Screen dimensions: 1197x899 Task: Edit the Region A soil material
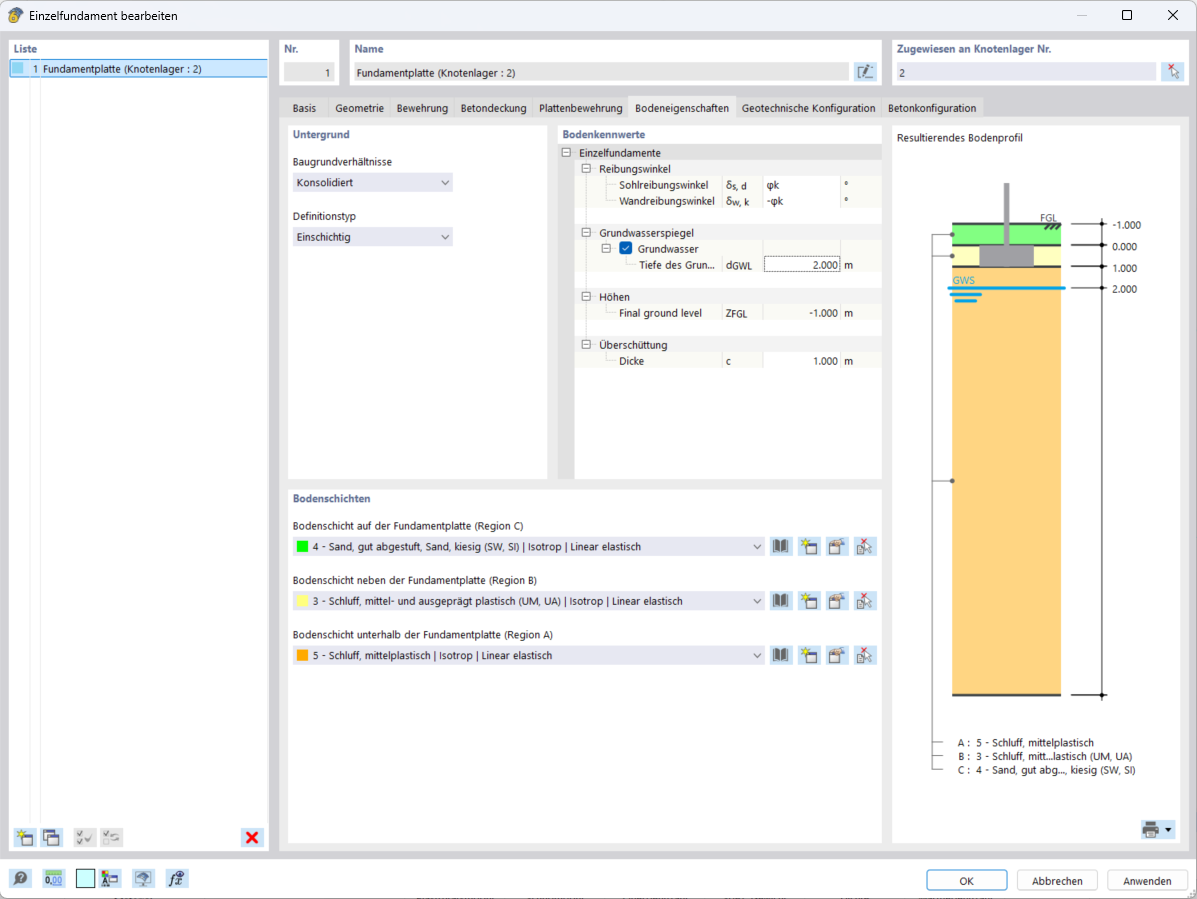click(837, 655)
